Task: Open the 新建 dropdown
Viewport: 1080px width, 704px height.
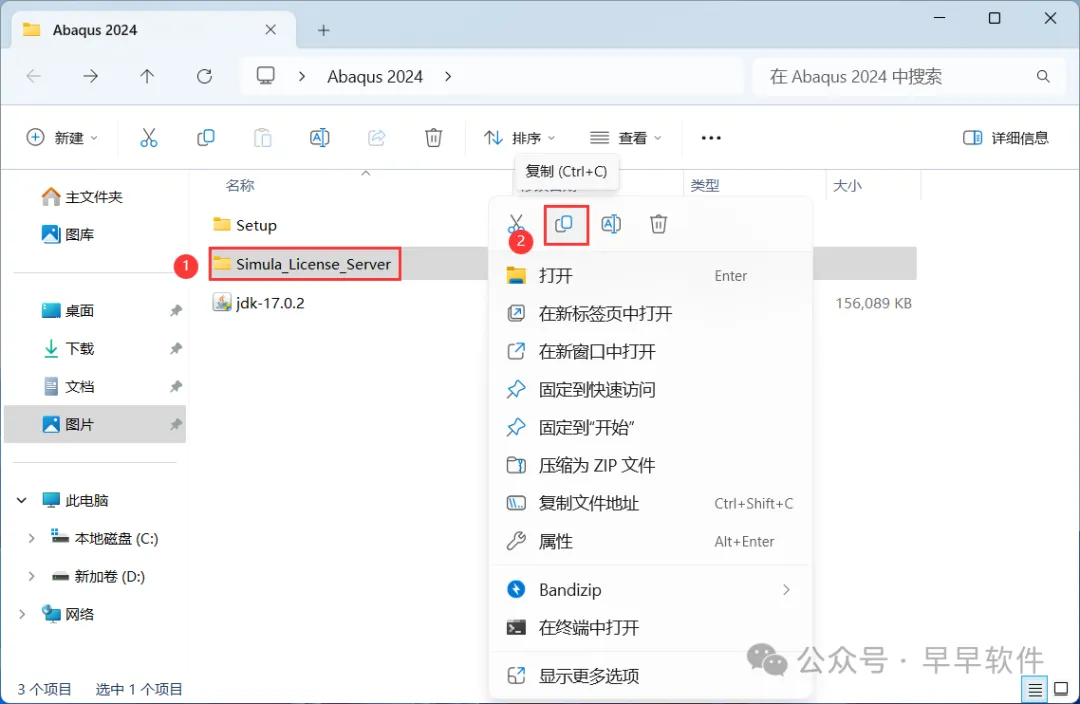Action: pyautogui.click(x=62, y=138)
